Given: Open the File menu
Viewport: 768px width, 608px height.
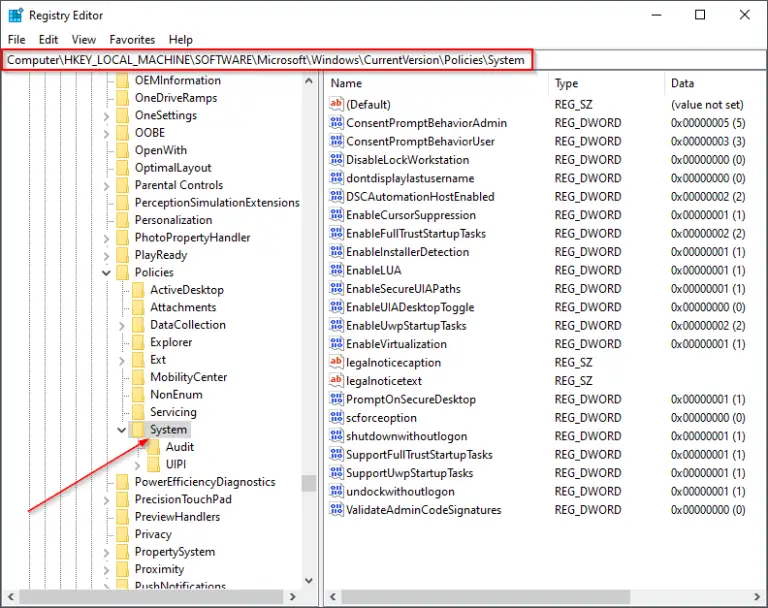Looking at the screenshot, I should click(16, 39).
